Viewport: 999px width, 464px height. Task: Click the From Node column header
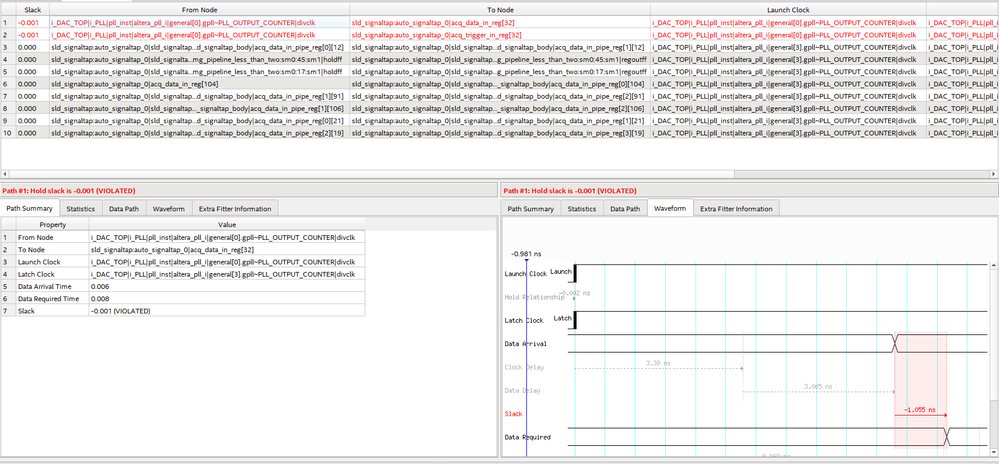198,8
